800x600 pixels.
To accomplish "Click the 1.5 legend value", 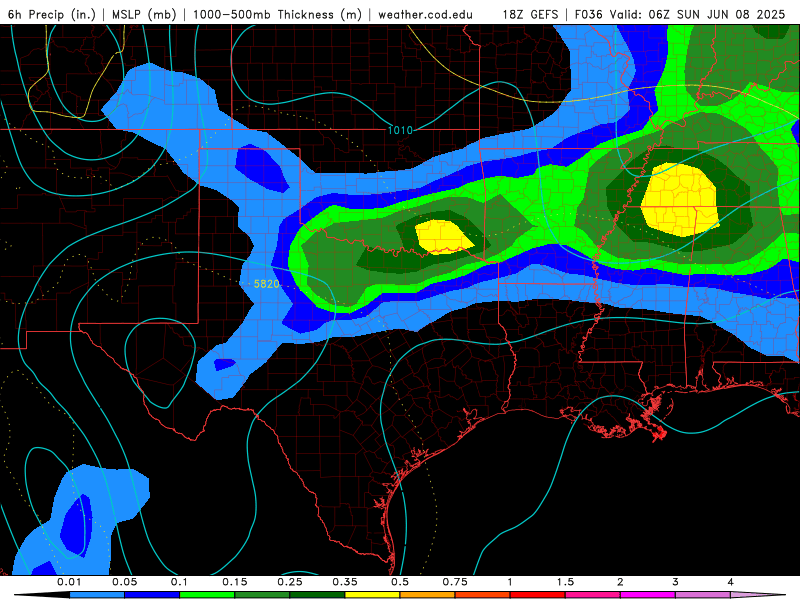I will (565, 582).
